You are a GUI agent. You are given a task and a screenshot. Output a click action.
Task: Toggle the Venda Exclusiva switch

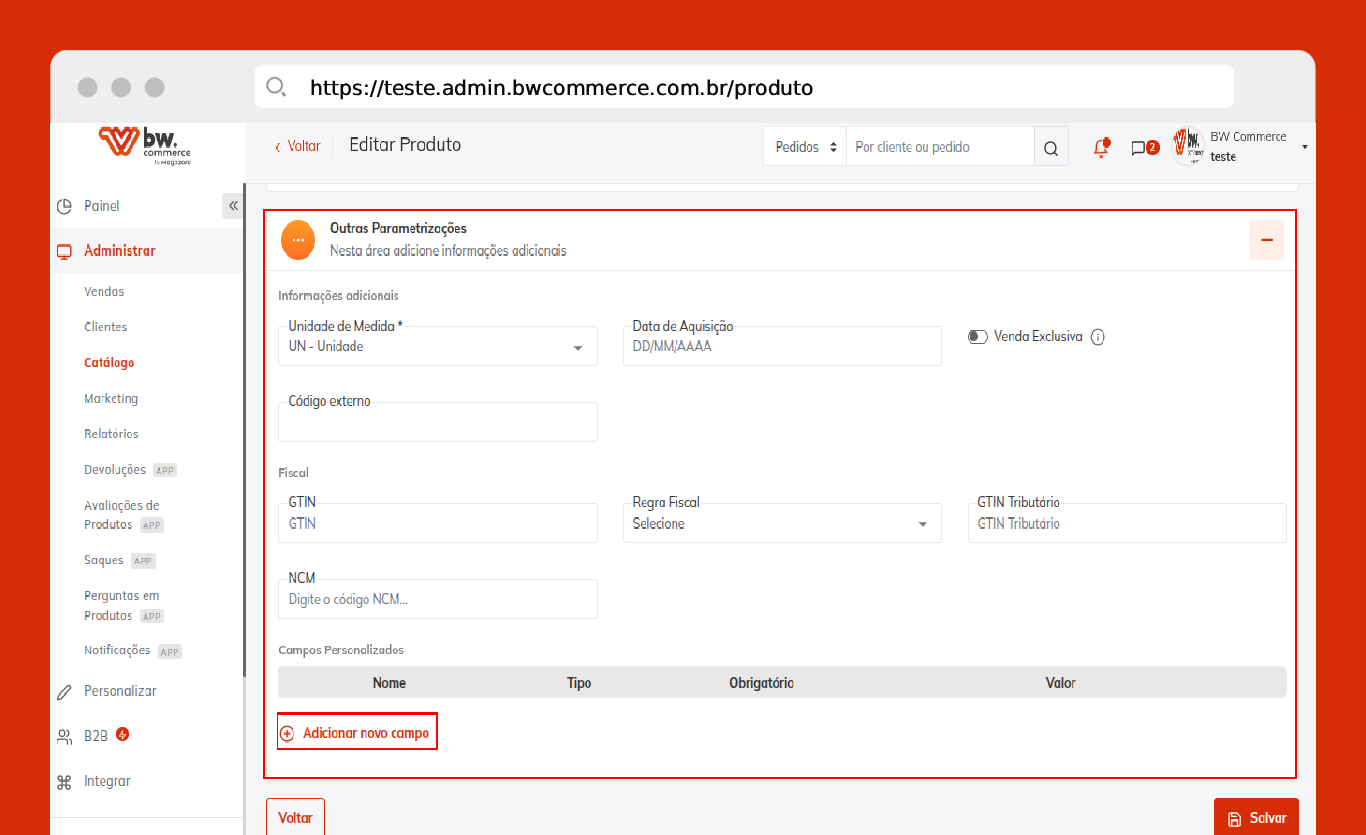977,337
